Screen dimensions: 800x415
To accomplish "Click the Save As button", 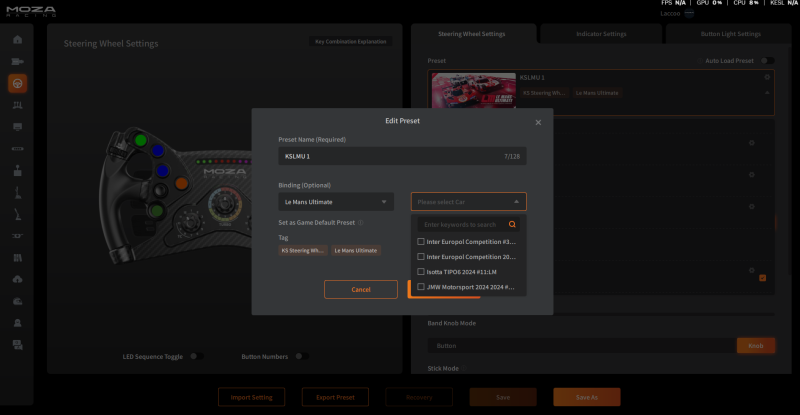I will click(x=587, y=397).
